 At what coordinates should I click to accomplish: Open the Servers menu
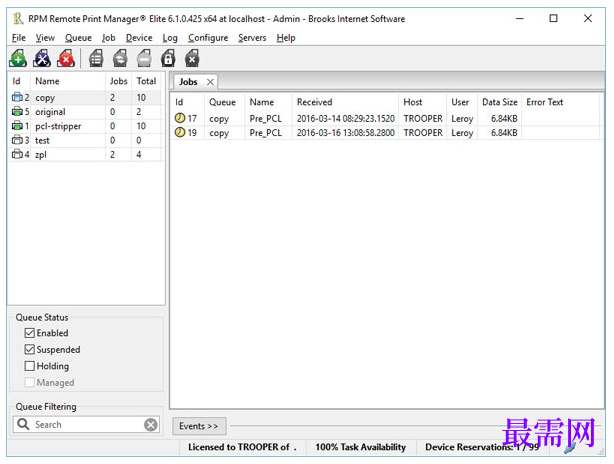point(252,38)
